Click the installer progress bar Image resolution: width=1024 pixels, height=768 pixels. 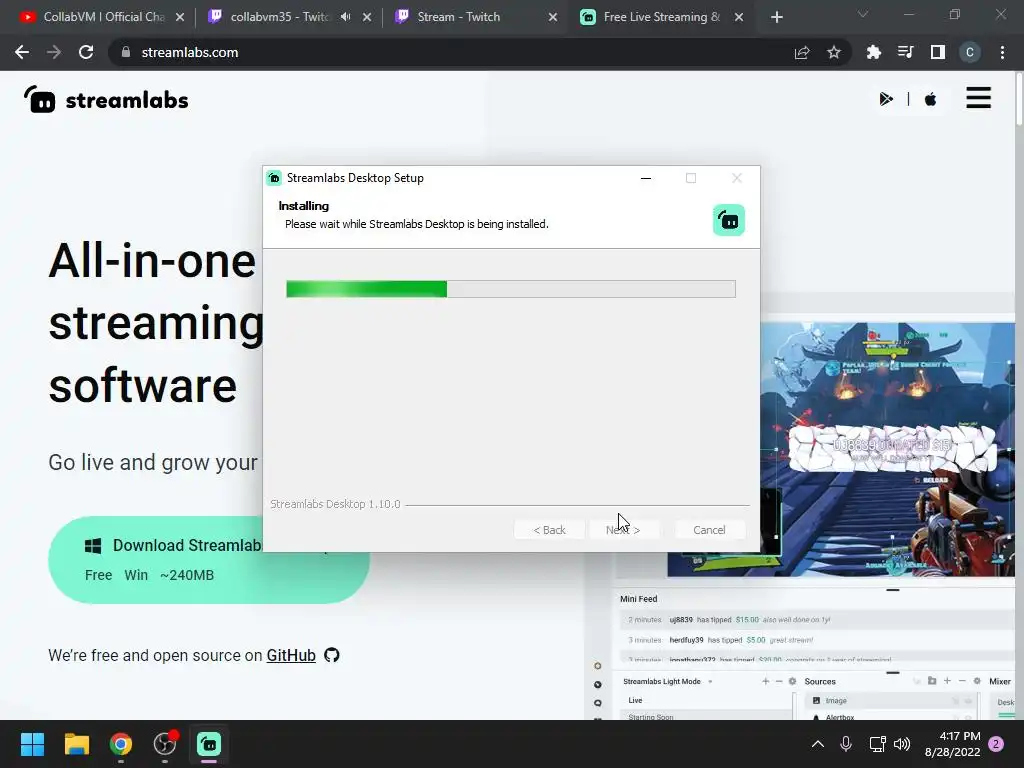click(511, 289)
